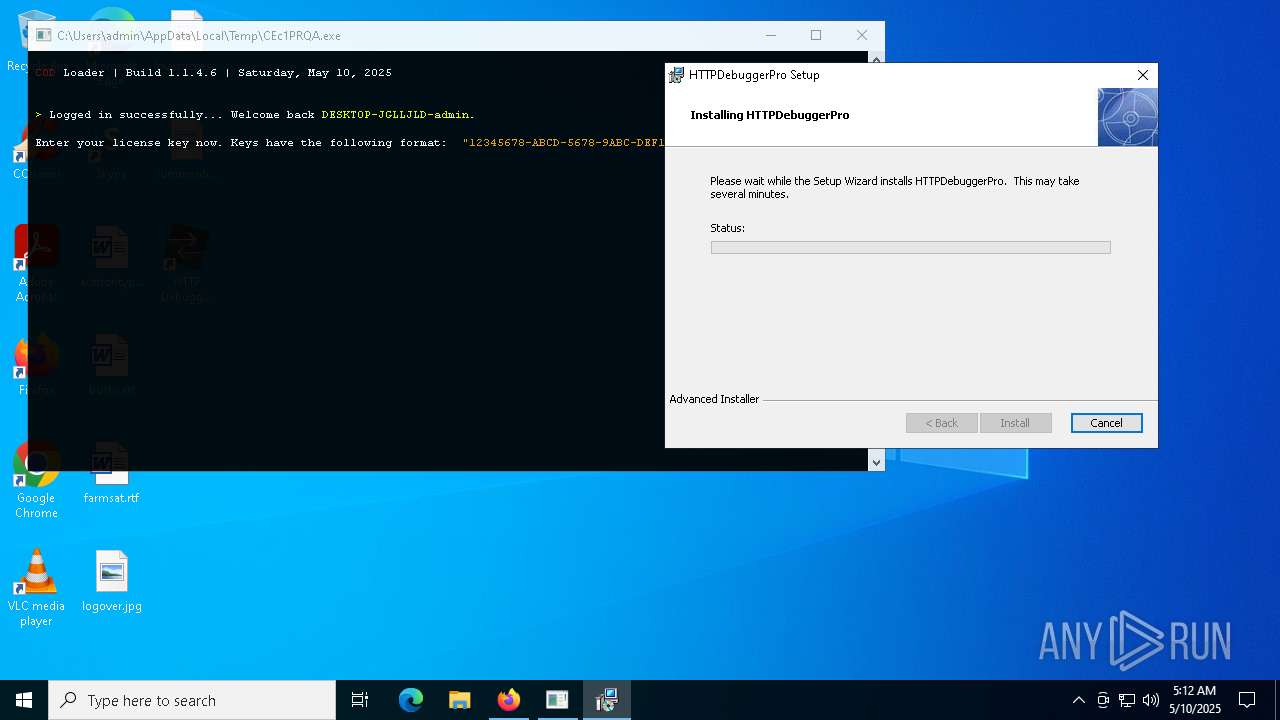Select the farmsat.rtf desktop file
1280x720 pixels.
[111, 473]
